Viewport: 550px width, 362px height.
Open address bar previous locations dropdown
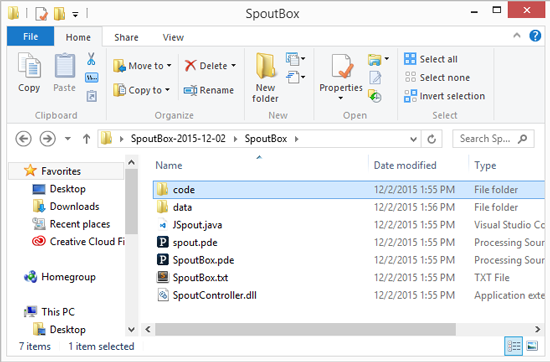(x=413, y=139)
